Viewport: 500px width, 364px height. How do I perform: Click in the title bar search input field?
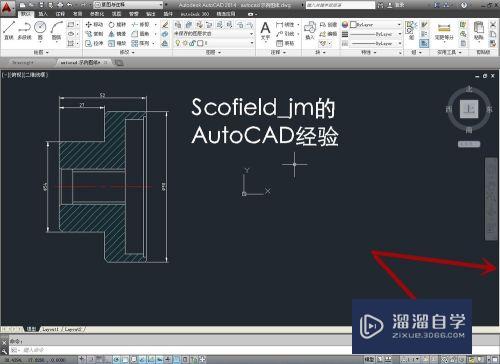[340, 5]
